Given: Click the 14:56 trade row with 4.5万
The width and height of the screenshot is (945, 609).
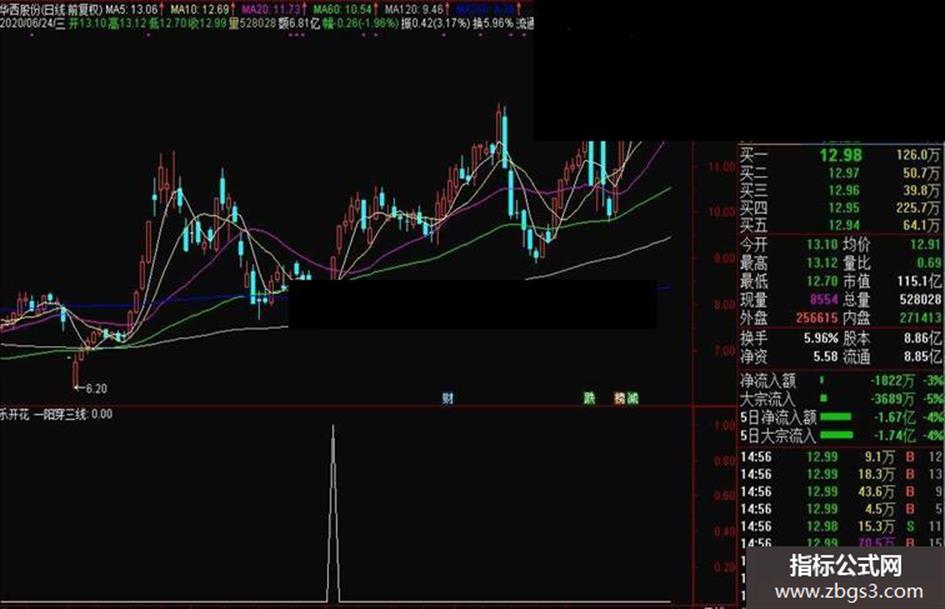Looking at the screenshot, I should [841, 510].
